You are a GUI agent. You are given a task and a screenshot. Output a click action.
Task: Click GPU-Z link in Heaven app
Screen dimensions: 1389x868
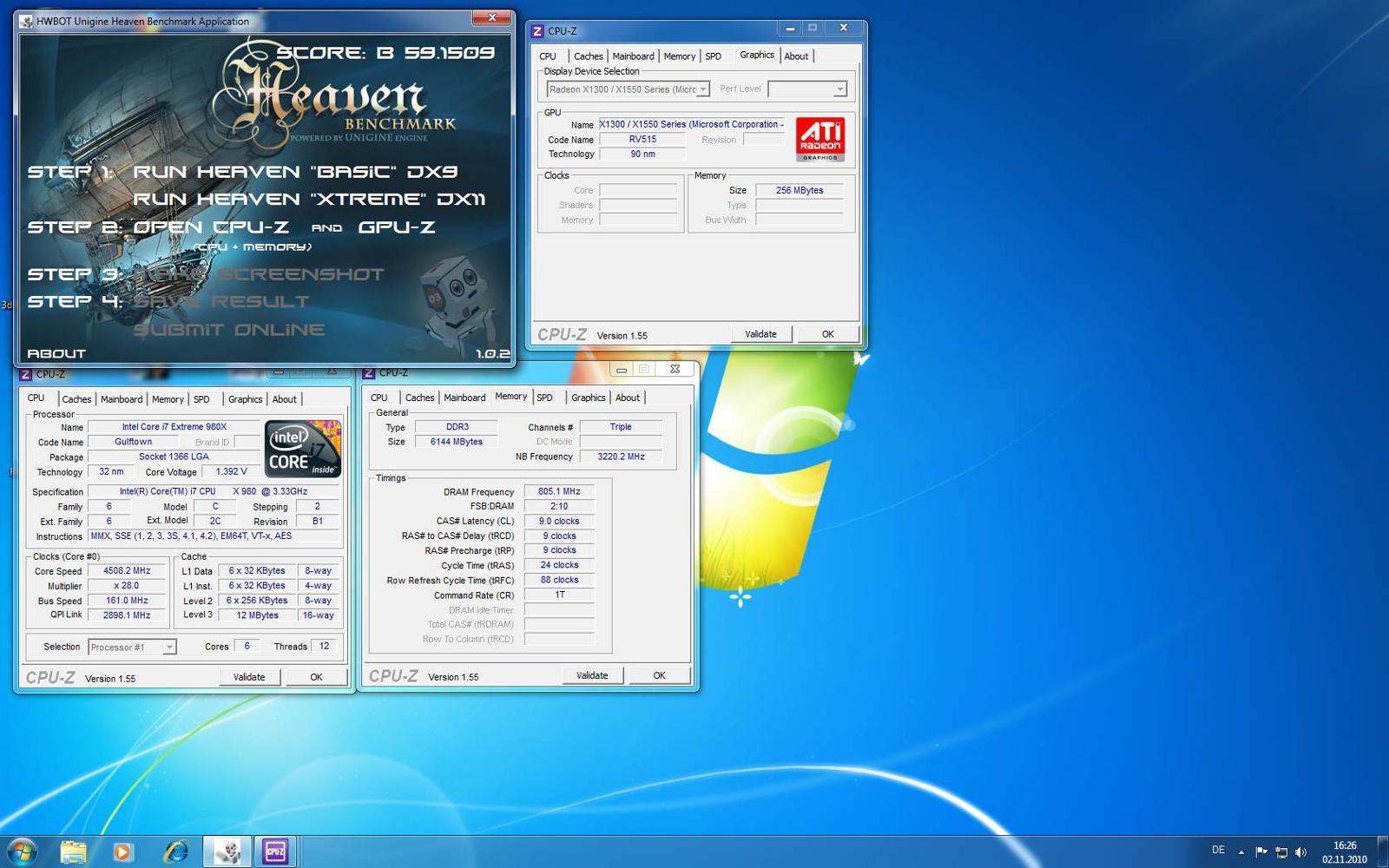(x=397, y=227)
